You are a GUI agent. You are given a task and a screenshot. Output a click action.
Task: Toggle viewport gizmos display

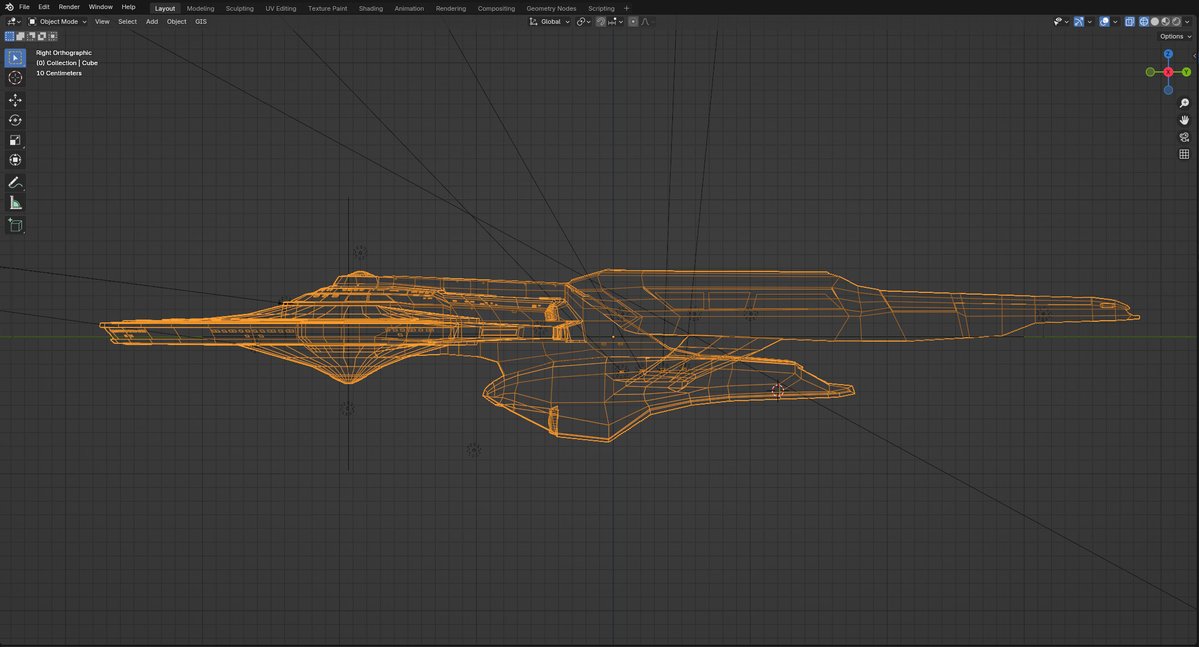[x=1079, y=21]
